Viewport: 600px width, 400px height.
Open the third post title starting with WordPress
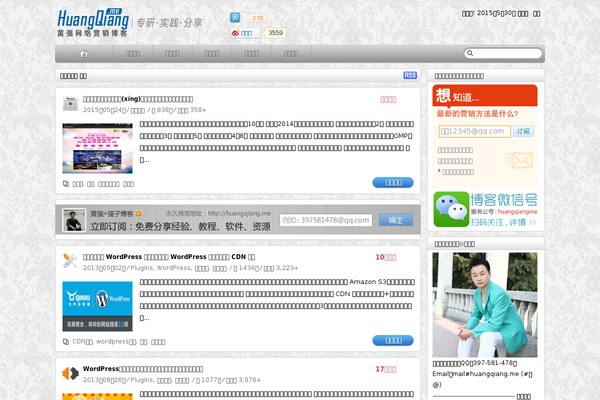pos(143,369)
